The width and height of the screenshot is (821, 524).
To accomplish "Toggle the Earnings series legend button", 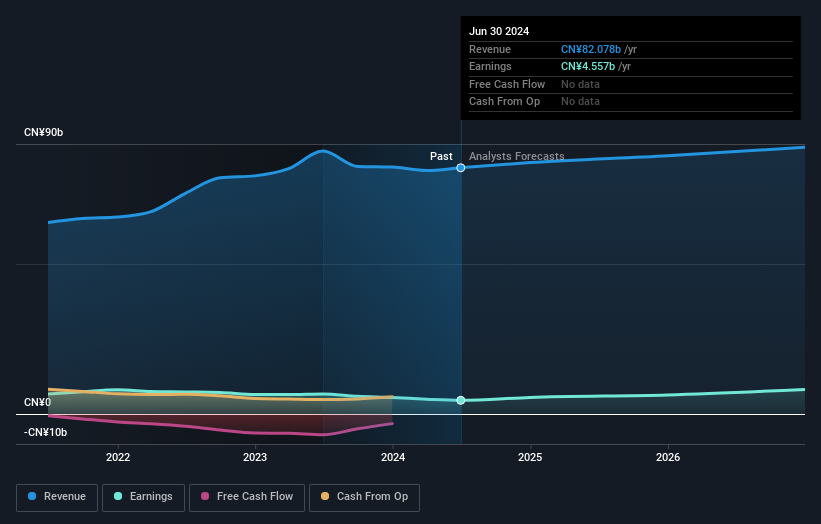I will 143,497.
